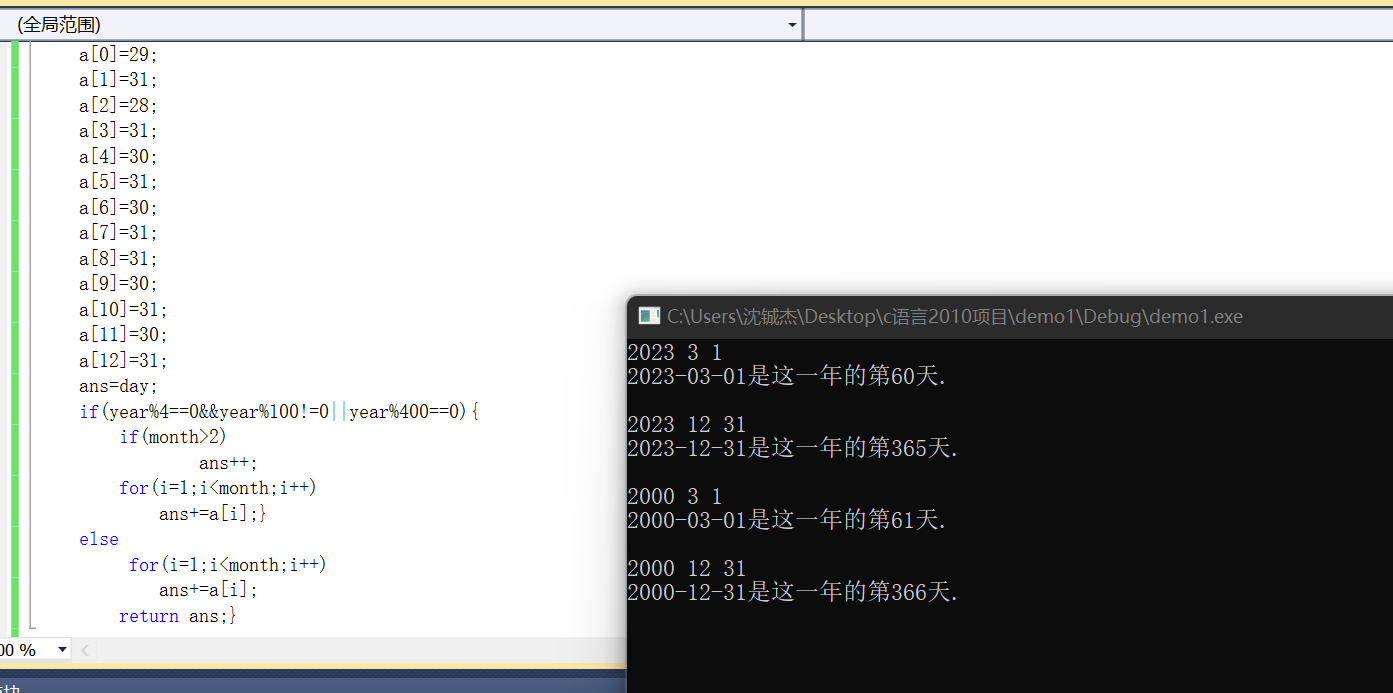Click the horizontal scrollbar left arrow
1393x693 pixels.
(85, 651)
